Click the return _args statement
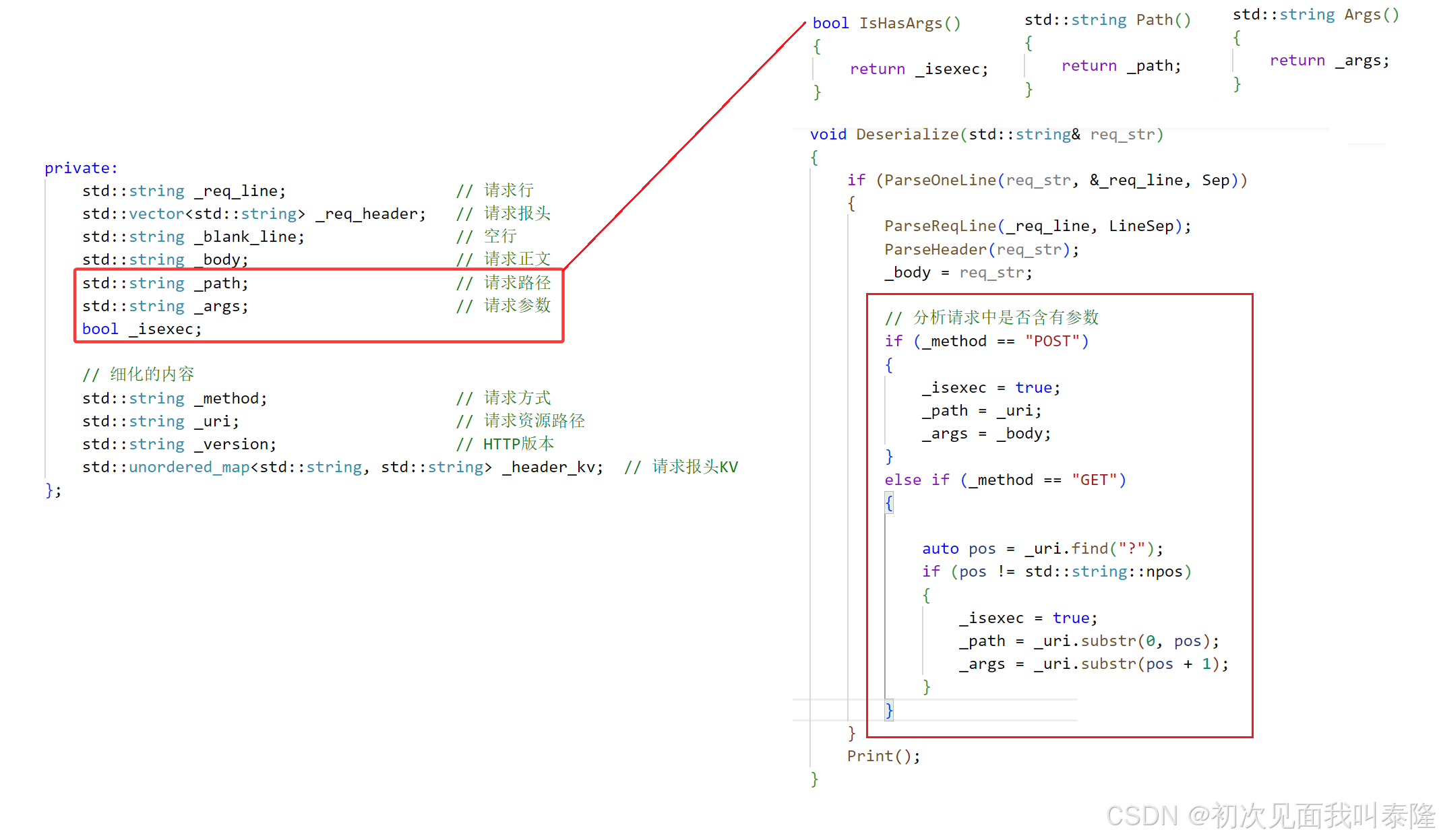Viewport: 1439px width, 840px height. [x=1328, y=61]
